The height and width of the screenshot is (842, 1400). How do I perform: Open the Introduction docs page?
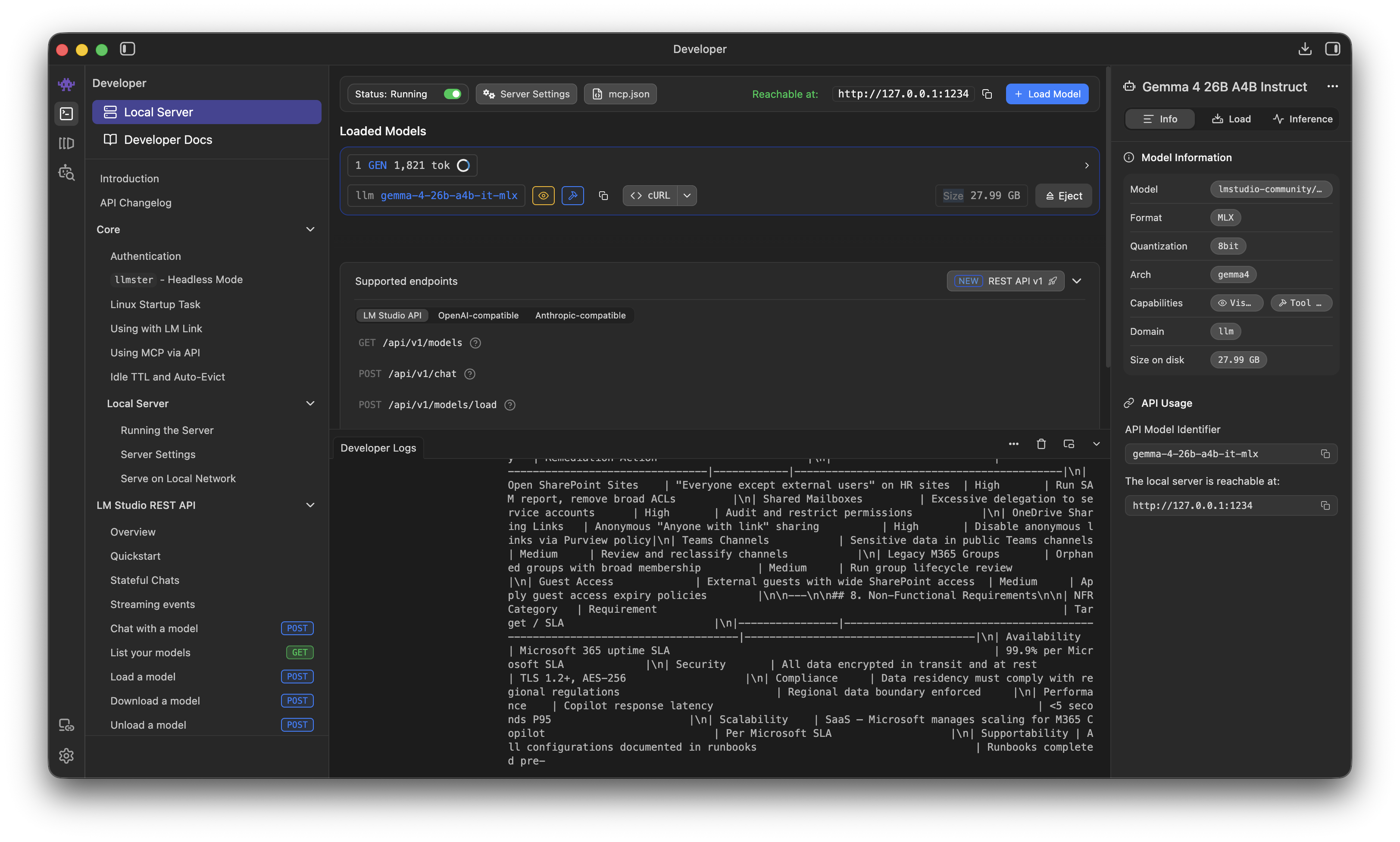(x=129, y=179)
